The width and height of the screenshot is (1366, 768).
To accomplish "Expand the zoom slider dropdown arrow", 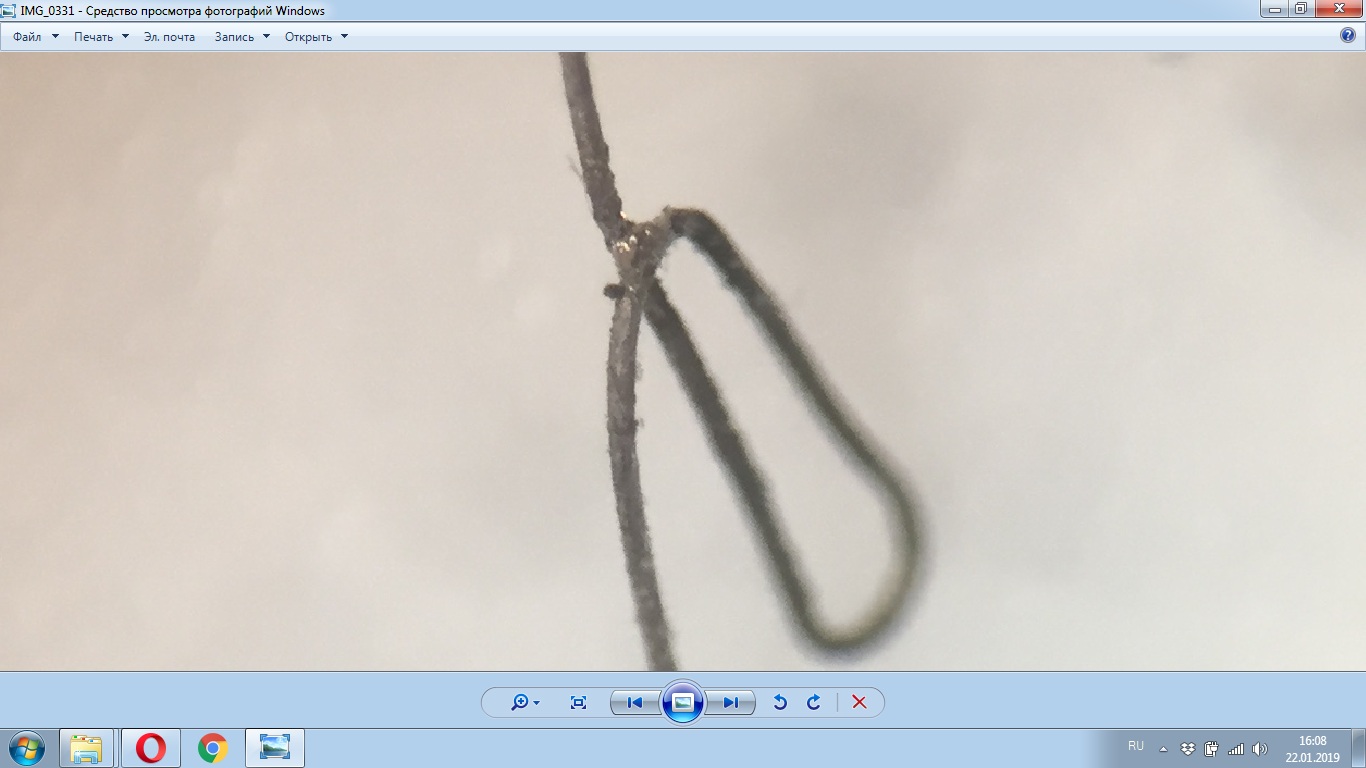I will pyautogui.click(x=537, y=703).
